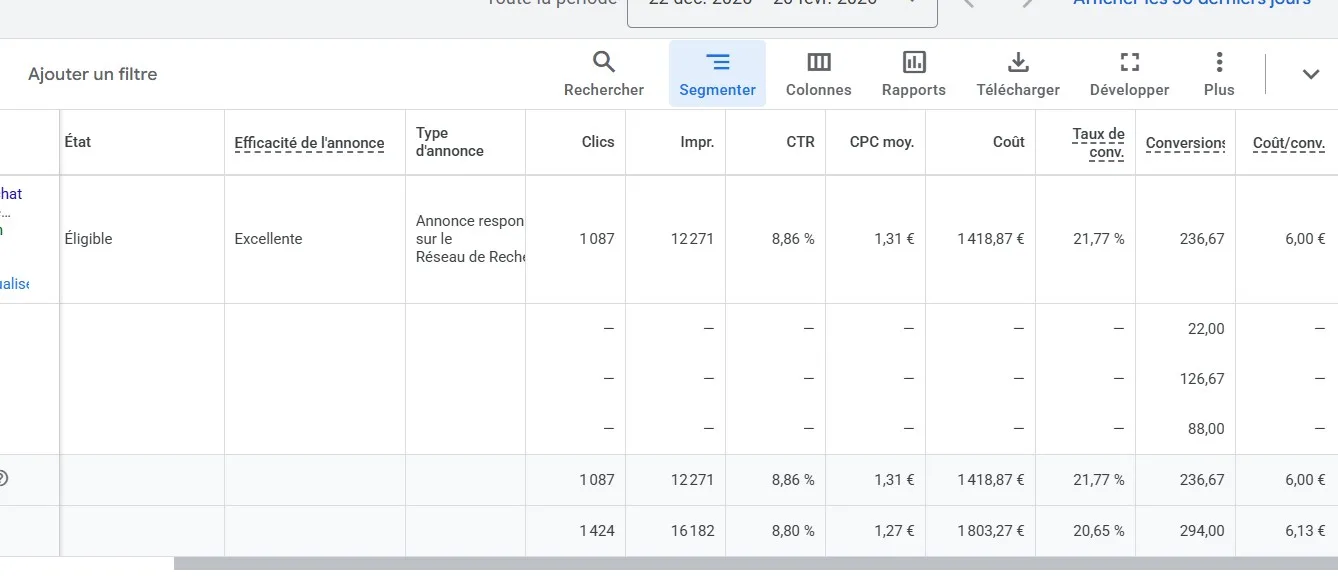This screenshot has height=578, width=1338.
Task: Click the 1 803,27 € total cost value
Action: point(991,531)
